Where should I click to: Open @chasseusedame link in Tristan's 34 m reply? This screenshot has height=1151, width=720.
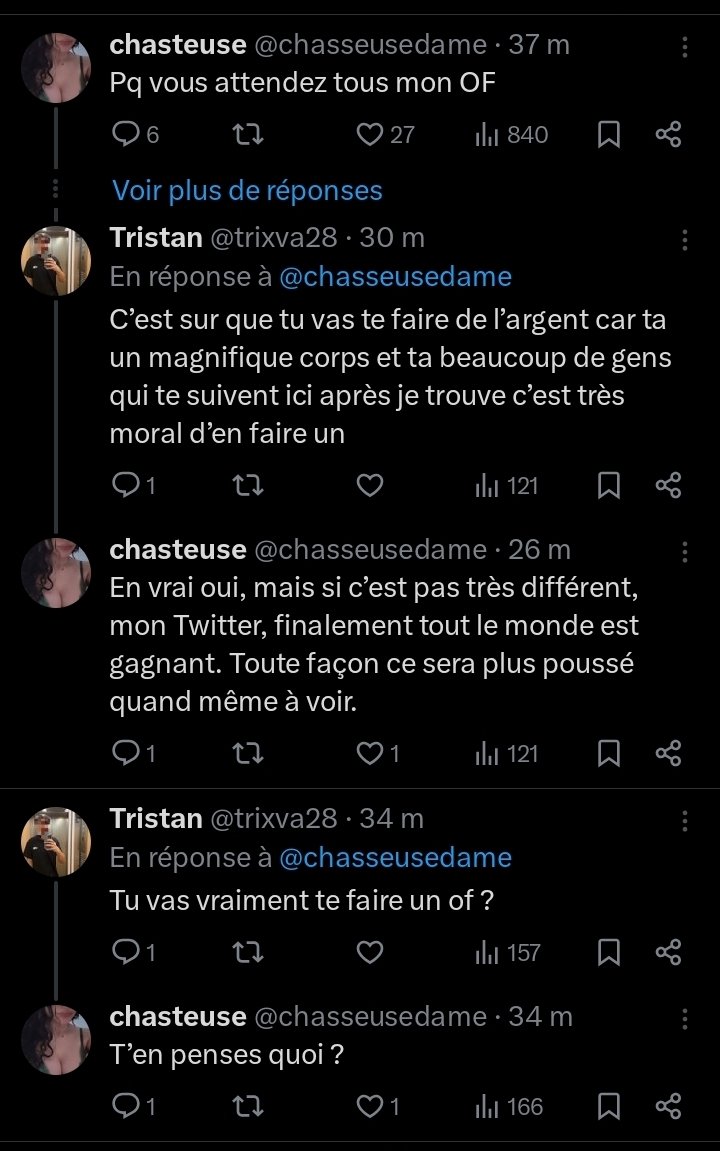coord(395,858)
